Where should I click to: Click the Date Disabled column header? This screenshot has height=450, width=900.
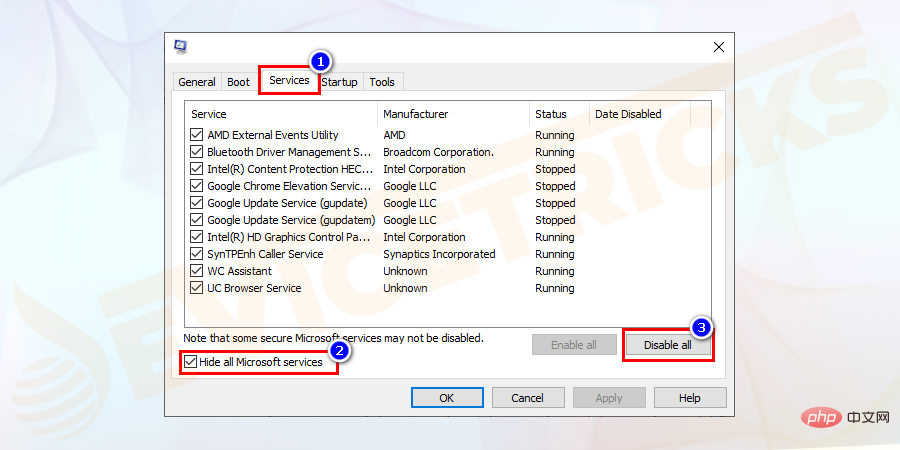640,114
